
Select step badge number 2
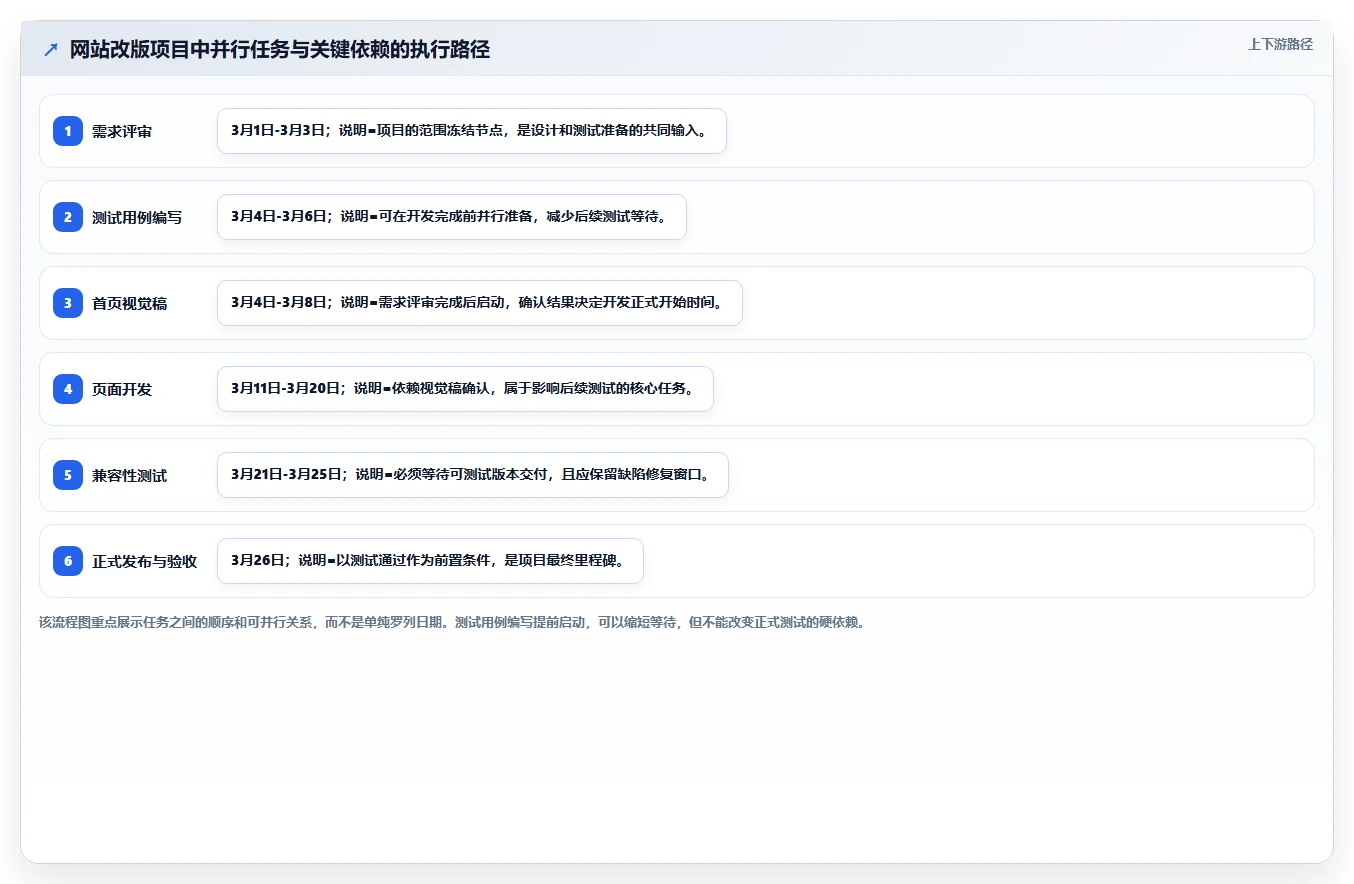click(68, 217)
